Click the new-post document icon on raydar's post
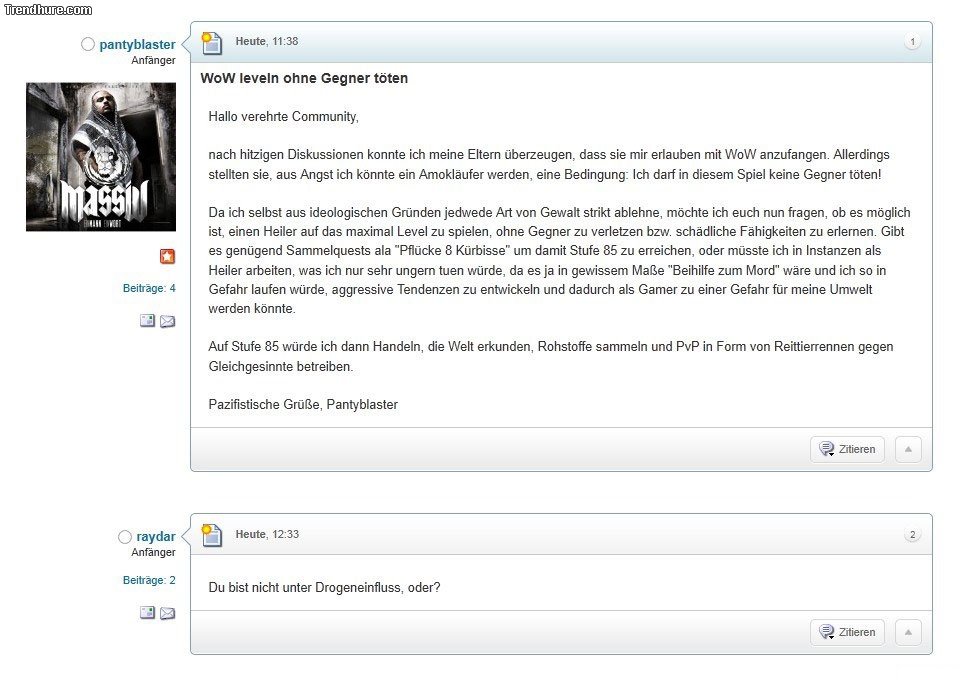 point(211,535)
